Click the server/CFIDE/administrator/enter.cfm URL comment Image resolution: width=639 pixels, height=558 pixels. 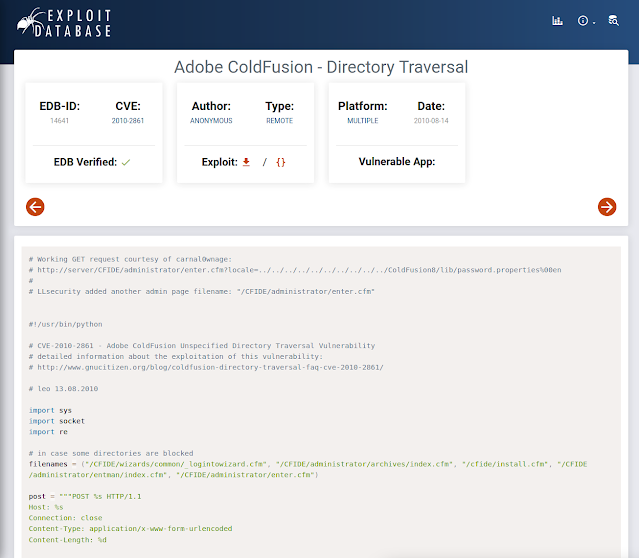point(295,270)
